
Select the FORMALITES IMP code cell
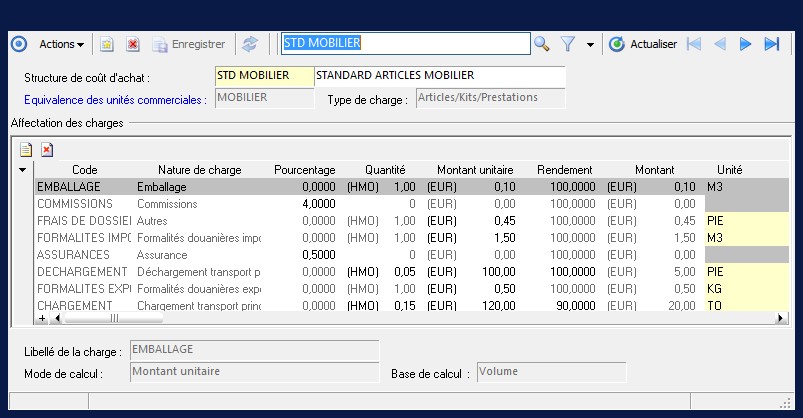coord(83,238)
